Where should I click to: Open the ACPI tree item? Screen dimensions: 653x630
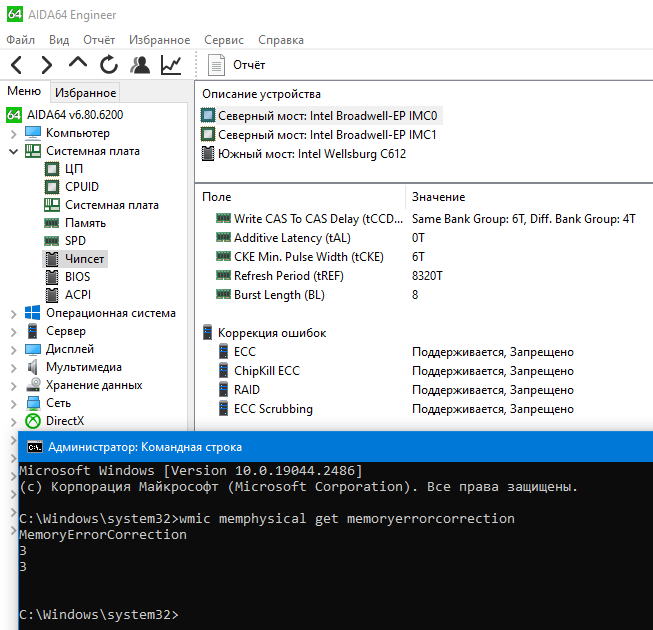pyautogui.click(x=78, y=294)
